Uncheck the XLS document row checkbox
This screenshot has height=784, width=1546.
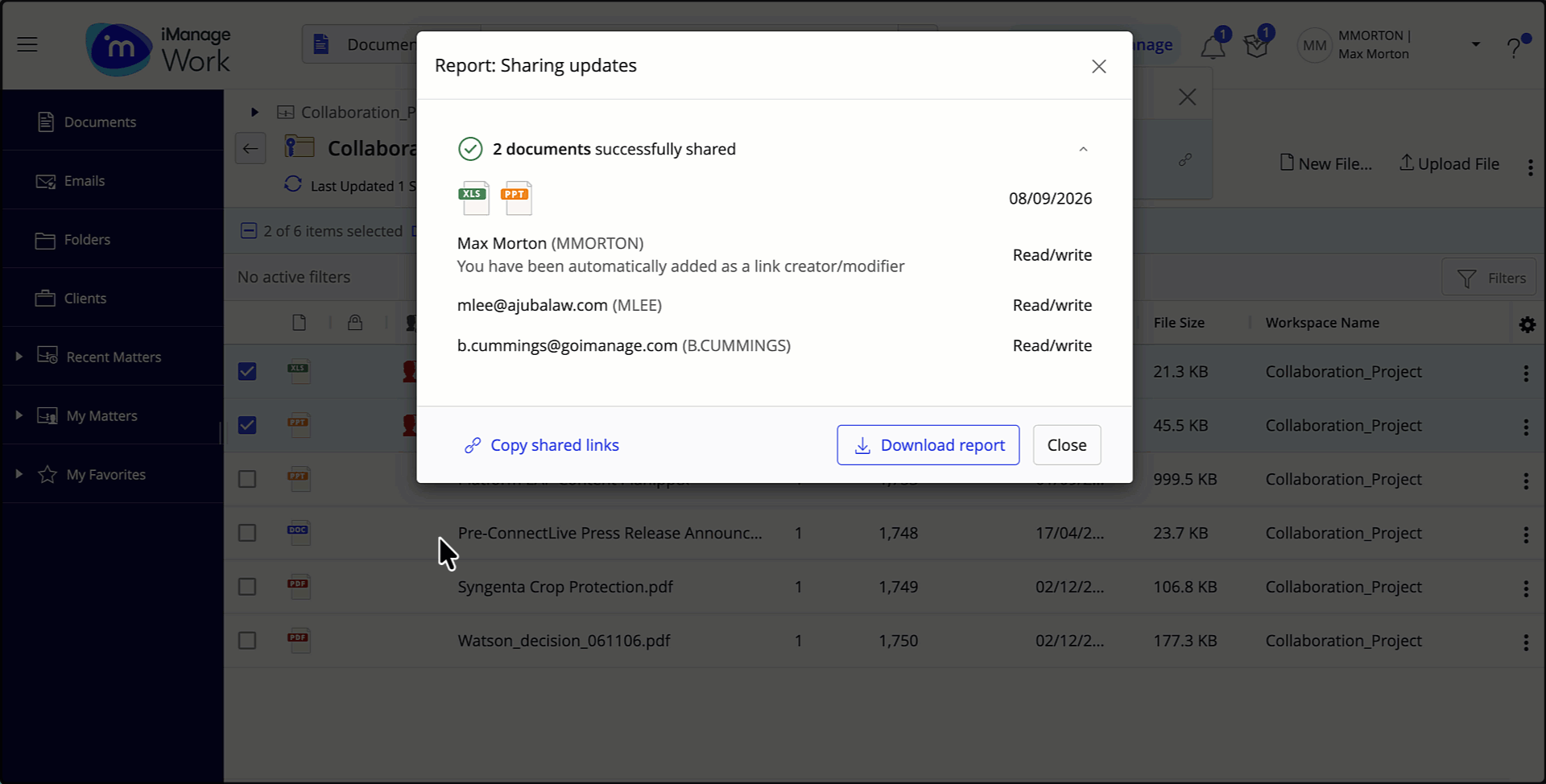pos(247,371)
